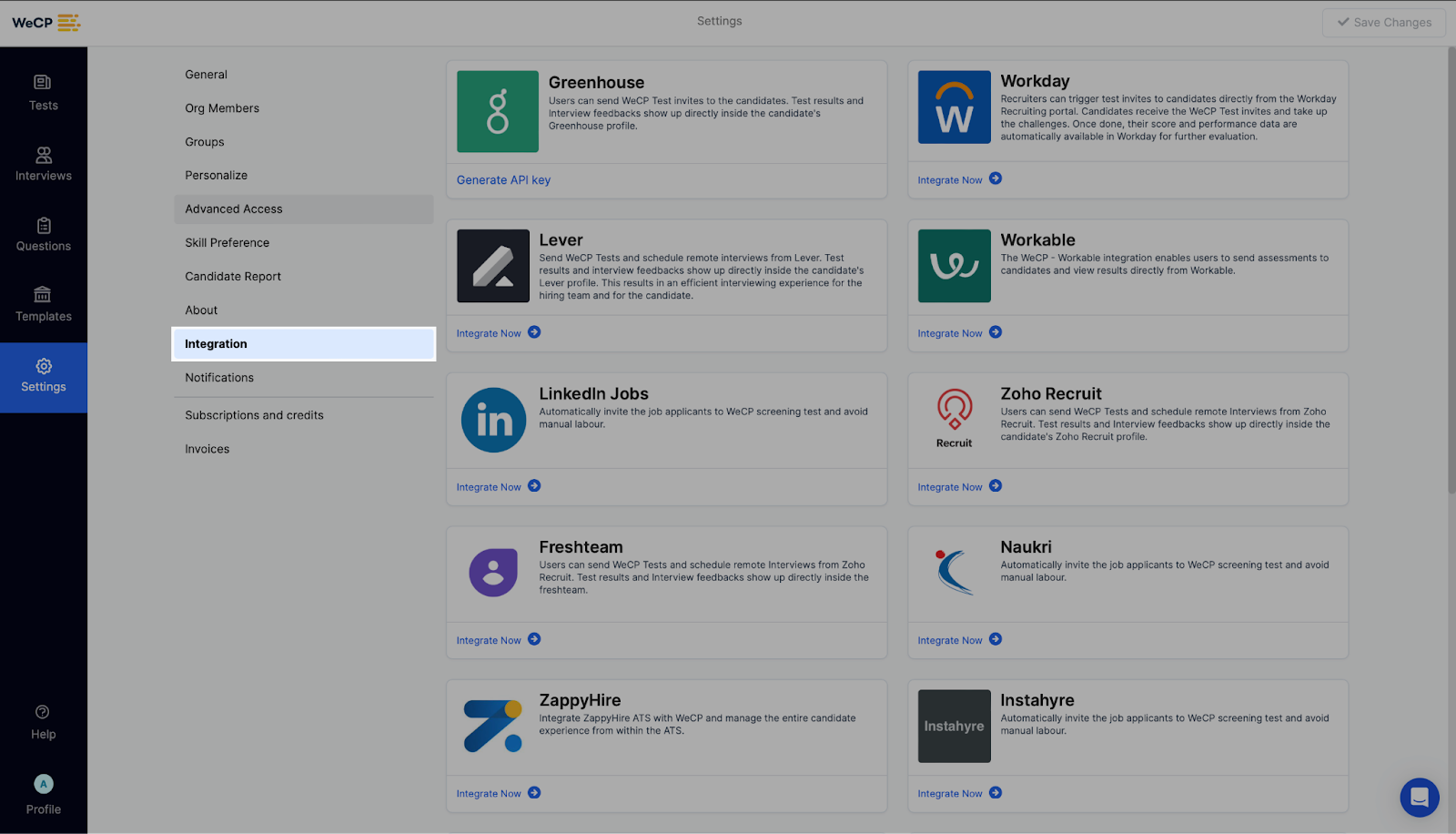Click the Settings page header title
This screenshot has height=834, width=1456.
click(x=719, y=21)
